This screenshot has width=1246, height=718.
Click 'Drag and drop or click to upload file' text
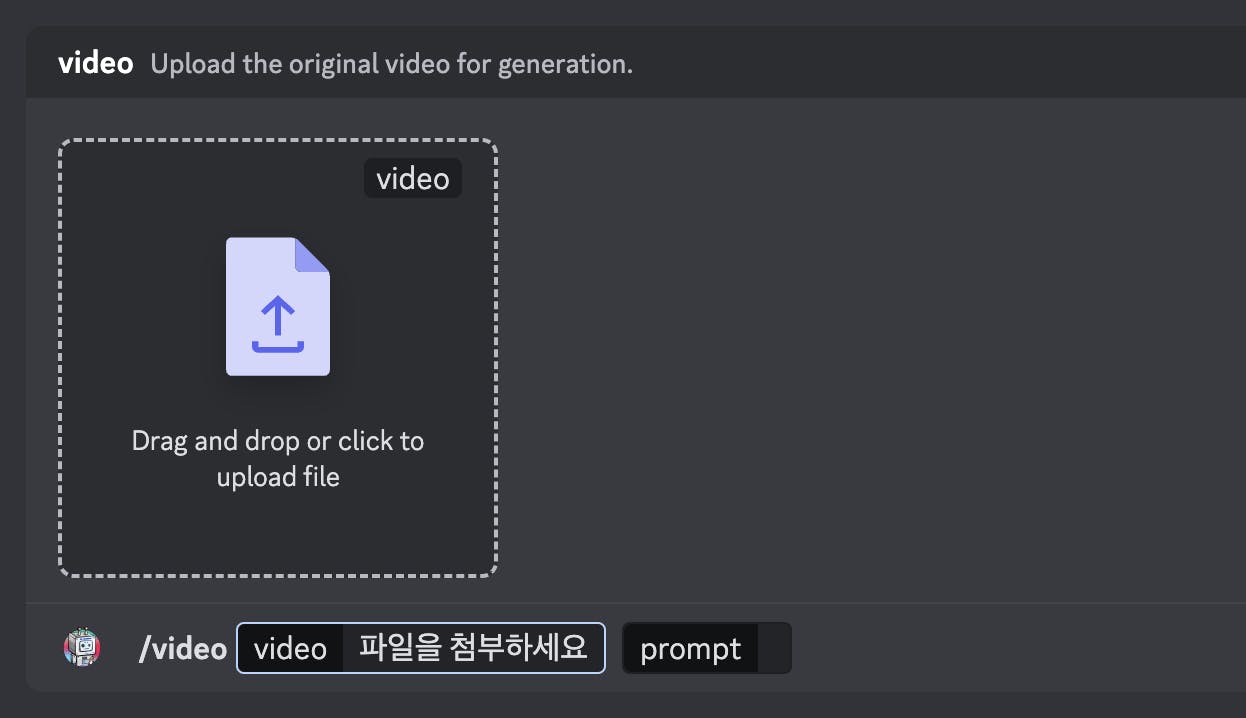(278, 459)
